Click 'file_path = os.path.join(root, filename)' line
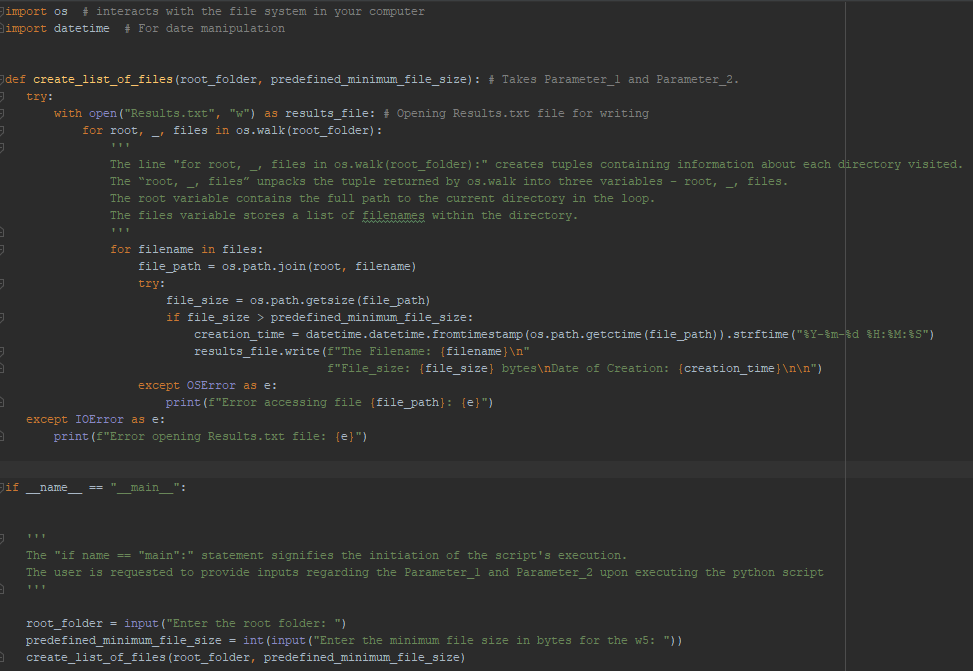The height and width of the screenshot is (671, 973). click(x=277, y=266)
